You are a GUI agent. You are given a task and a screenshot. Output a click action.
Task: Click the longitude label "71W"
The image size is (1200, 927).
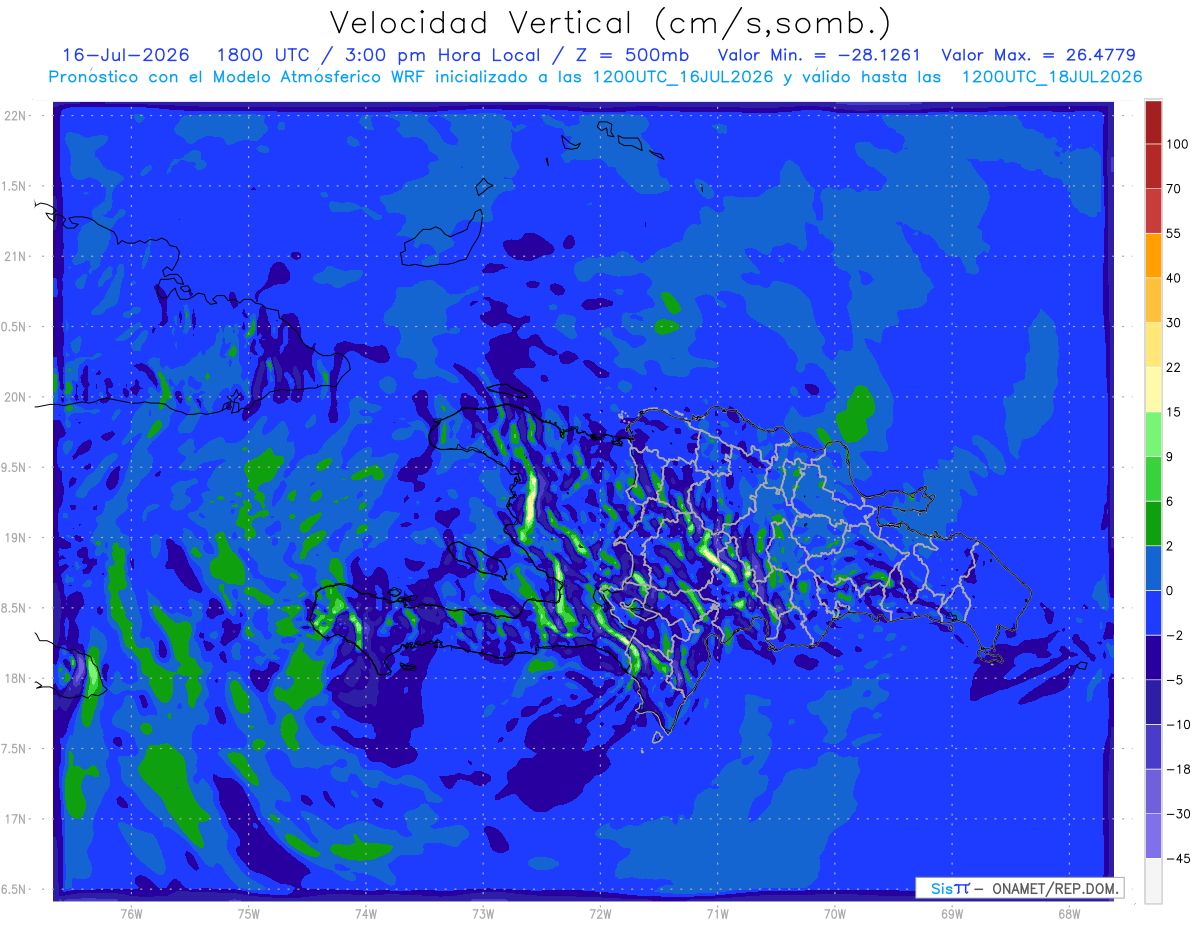[717, 913]
